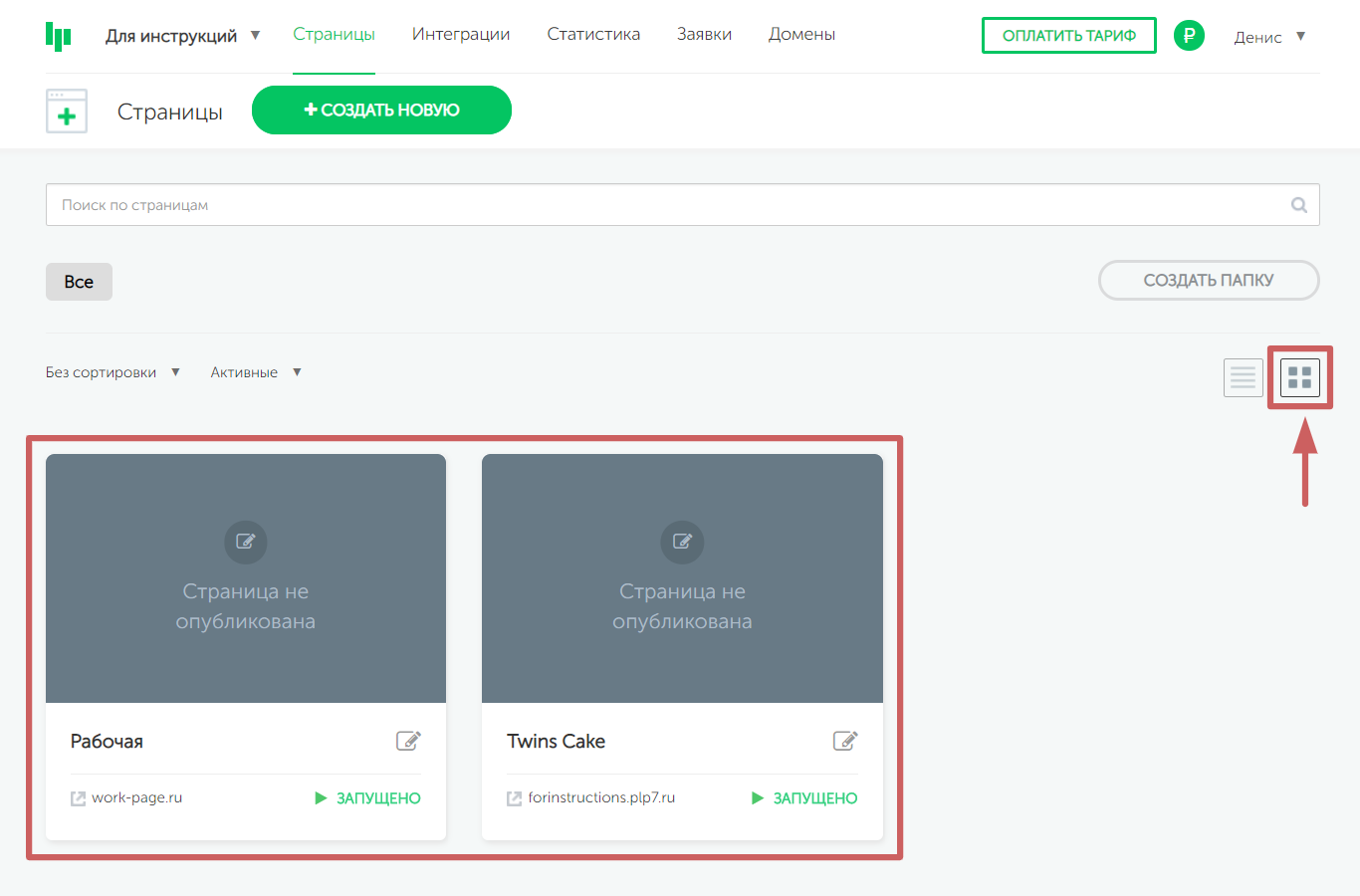Go to the Статистика tab

pyautogui.click(x=593, y=34)
